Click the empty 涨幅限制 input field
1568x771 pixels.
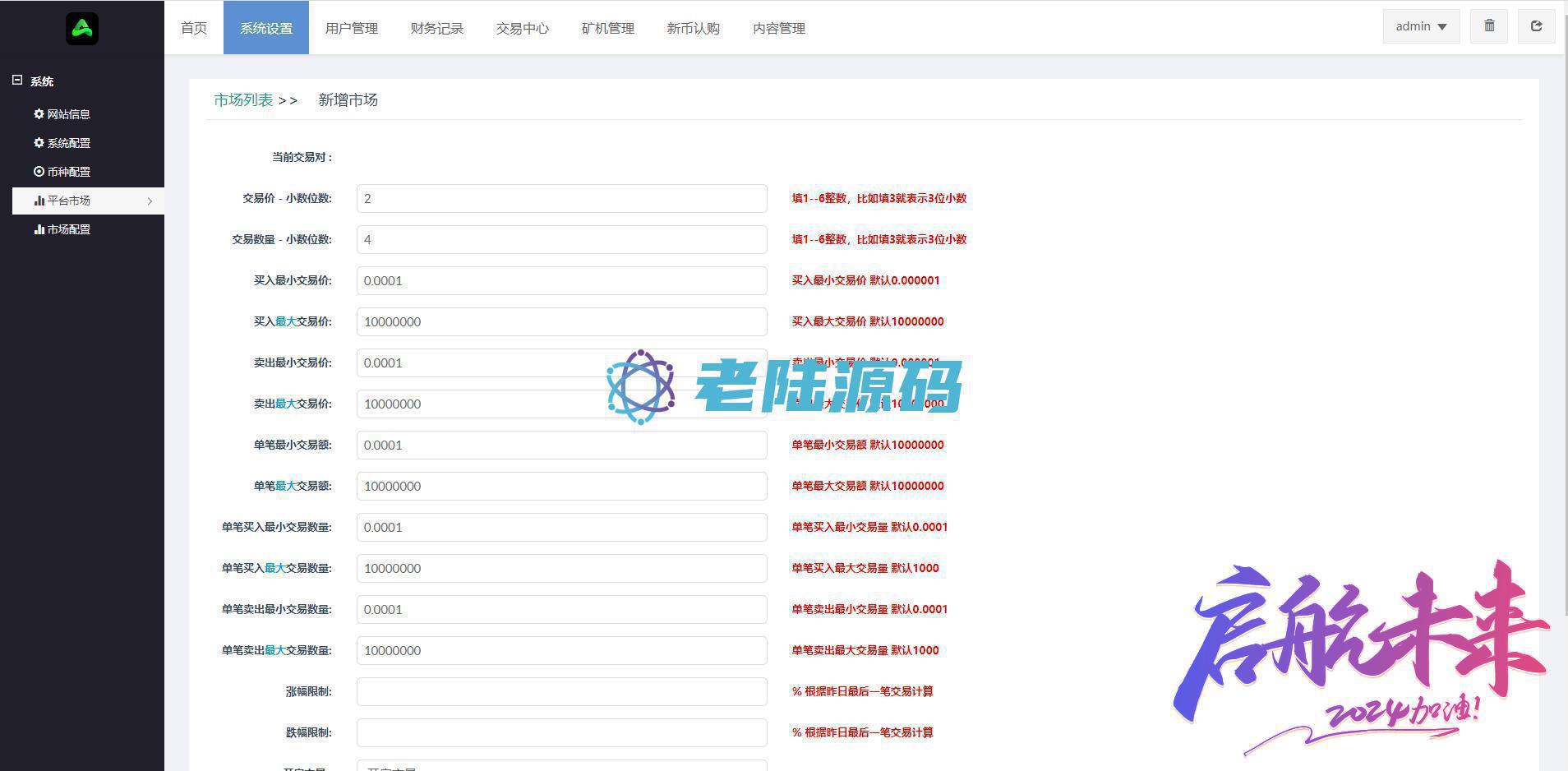point(562,691)
